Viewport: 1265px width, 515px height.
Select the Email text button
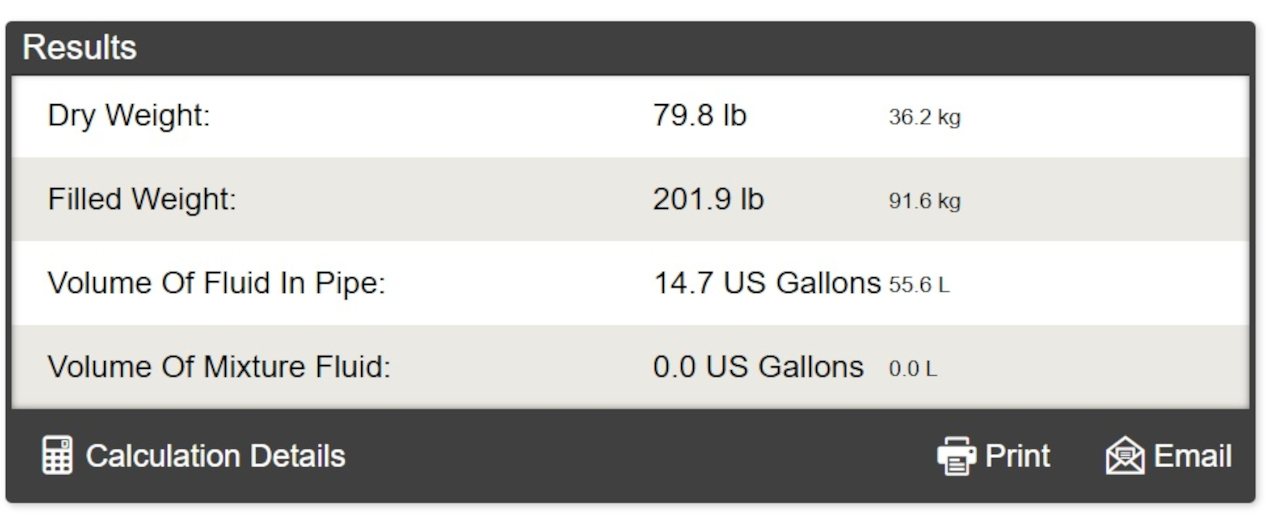coord(1193,456)
